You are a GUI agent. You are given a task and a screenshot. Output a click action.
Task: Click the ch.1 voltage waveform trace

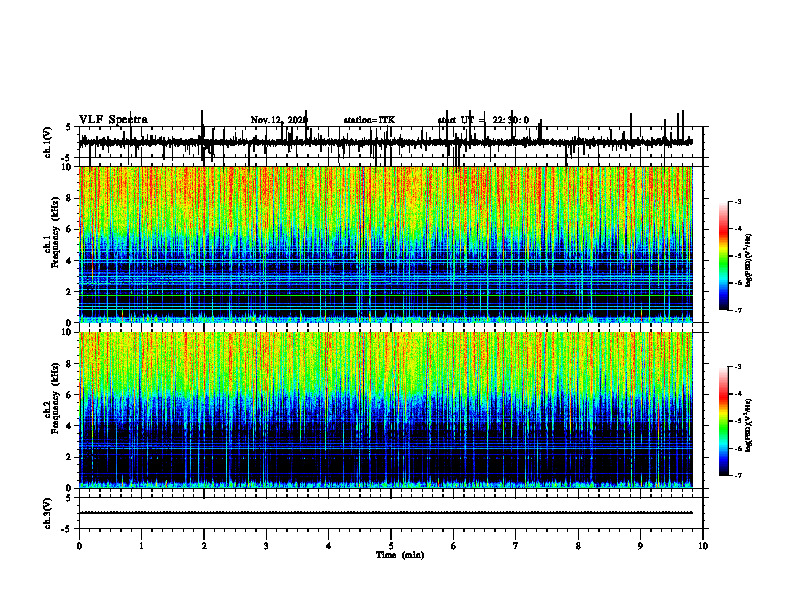386,142
